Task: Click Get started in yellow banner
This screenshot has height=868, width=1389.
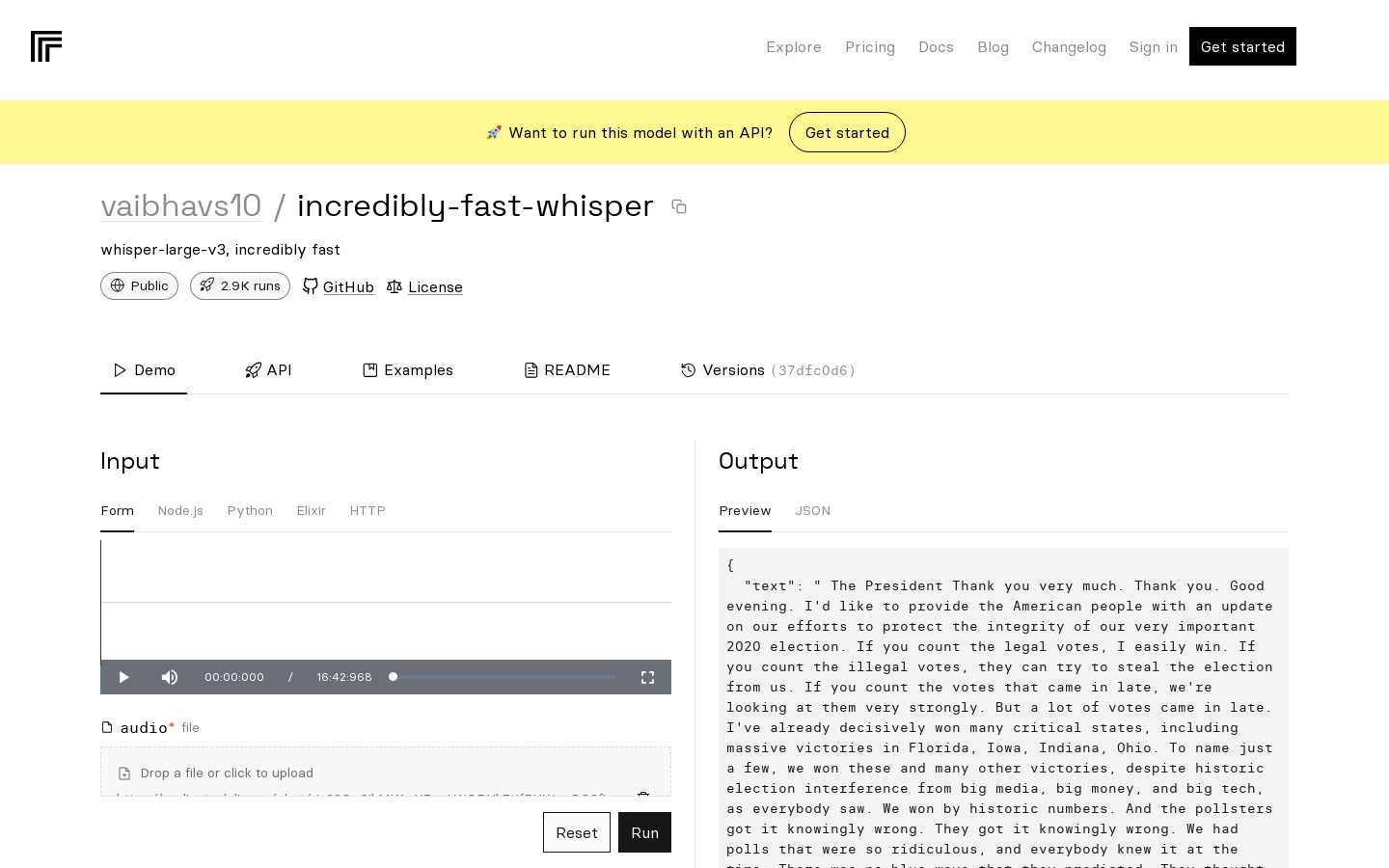Action: pos(847,133)
